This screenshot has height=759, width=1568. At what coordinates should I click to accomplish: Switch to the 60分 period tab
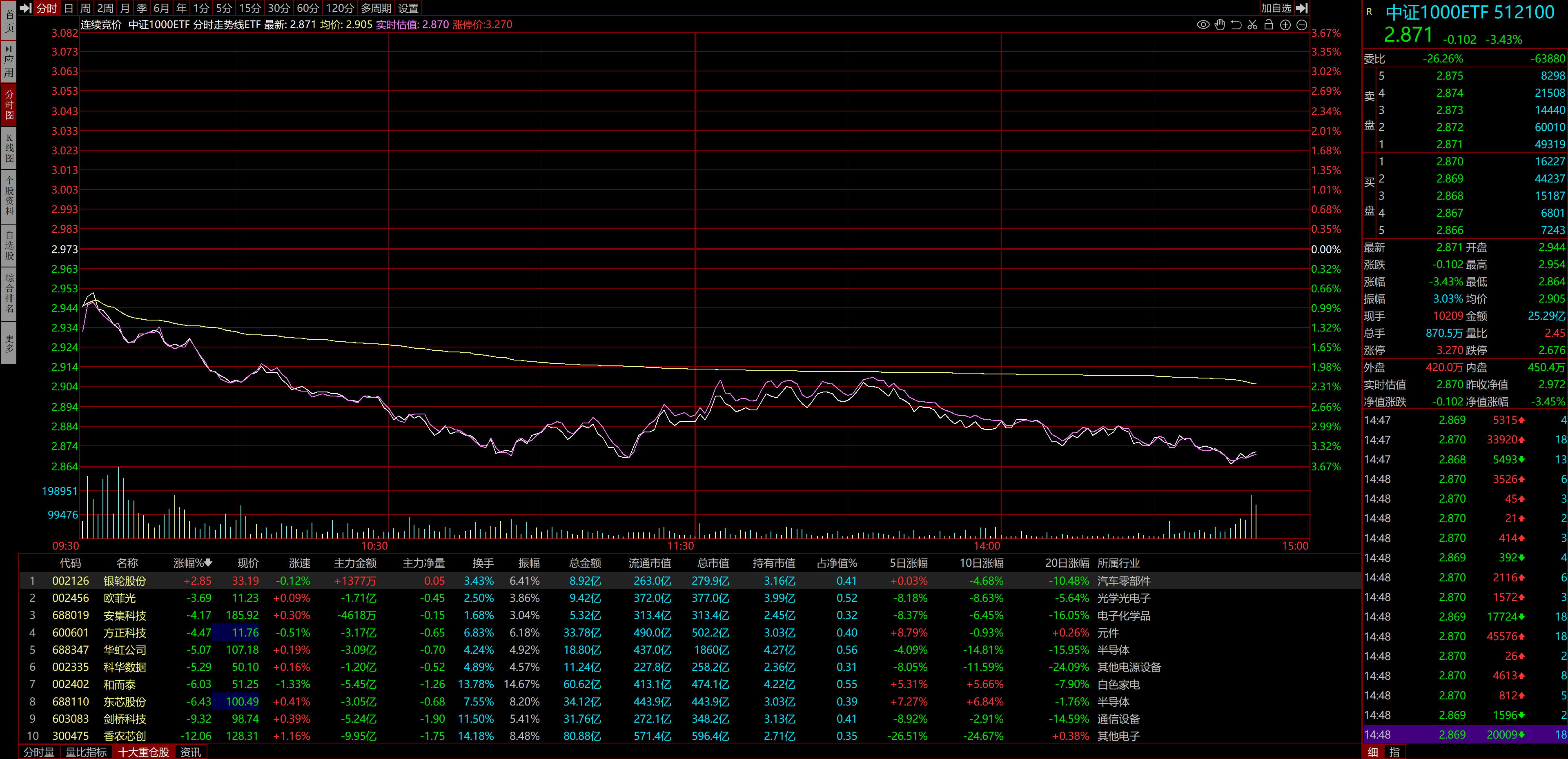307,8
